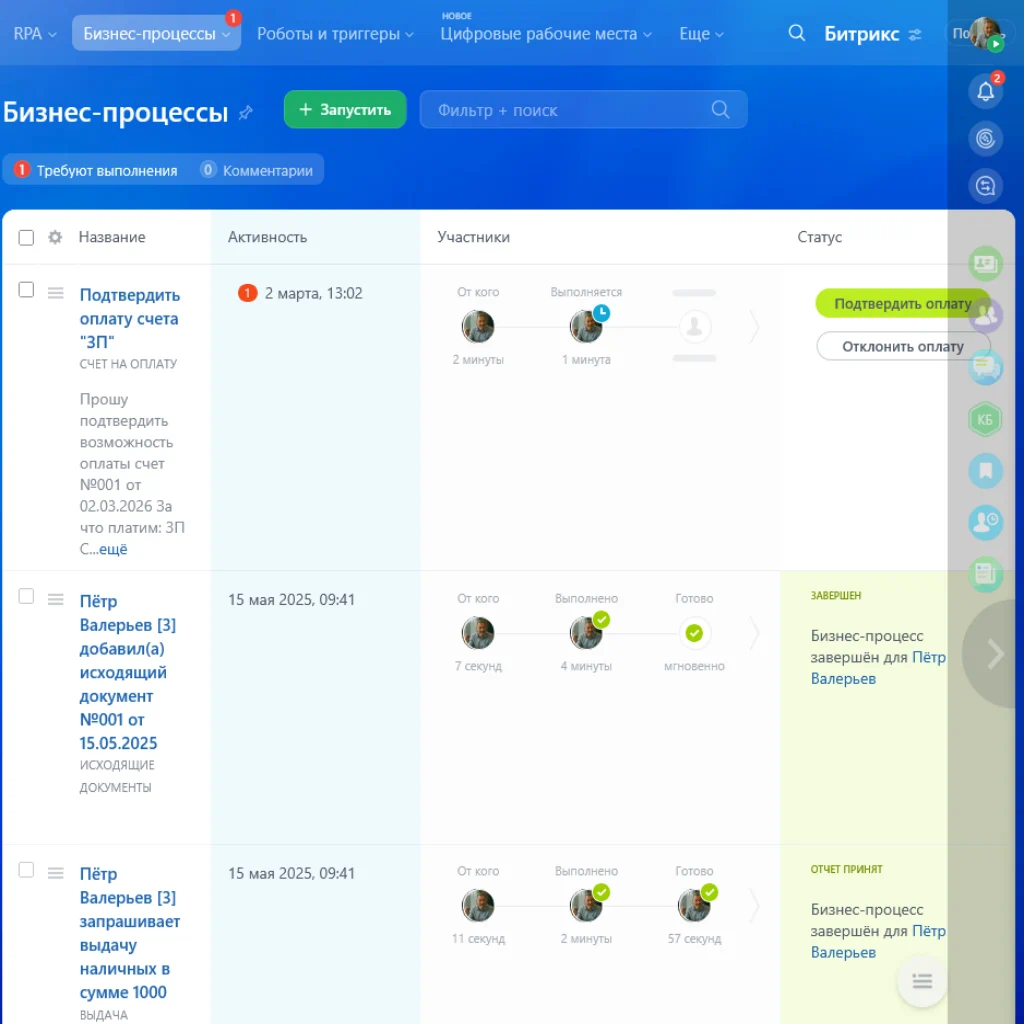This screenshot has width=1024, height=1024.
Task: Expand the RPA dropdown menu
Action: tap(34, 33)
